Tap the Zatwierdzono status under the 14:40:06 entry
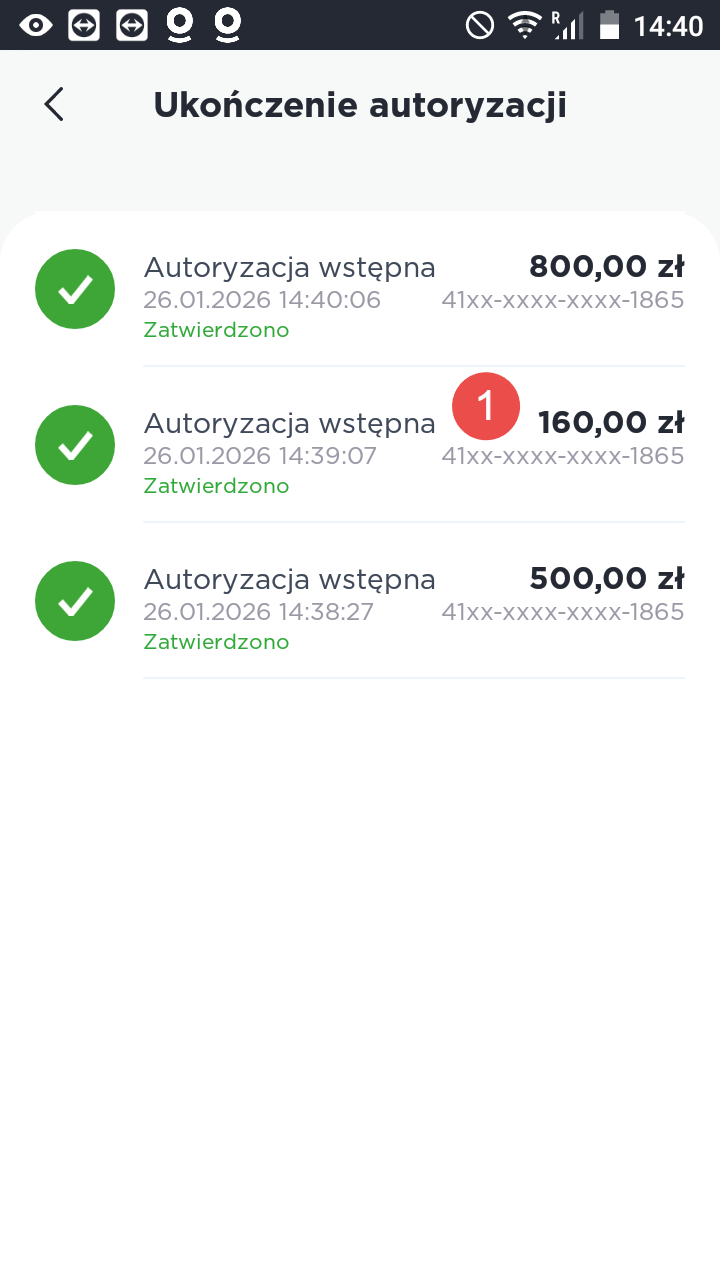 [x=216, y=330]
